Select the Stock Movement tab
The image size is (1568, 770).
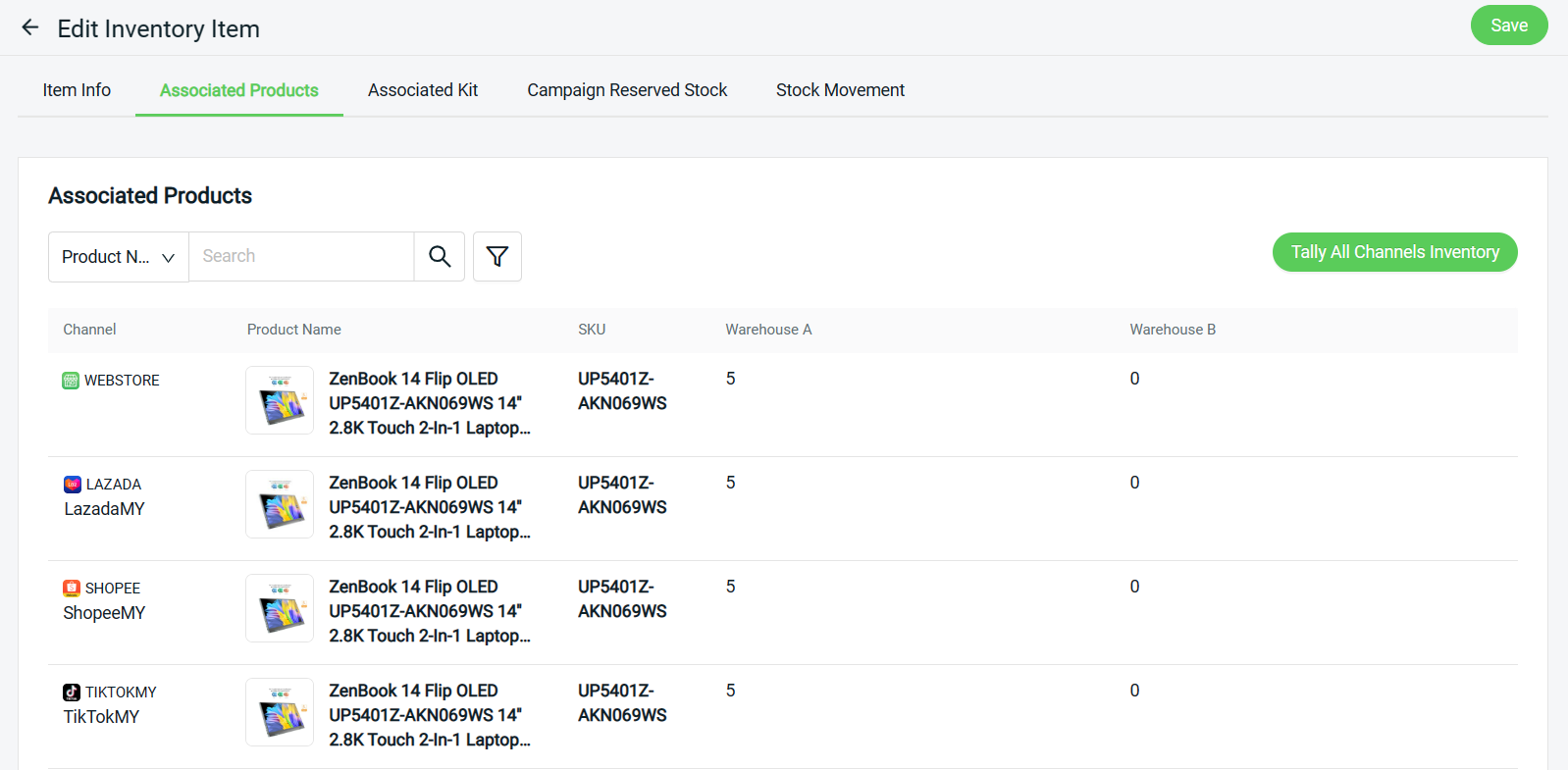[x=840, y=90]
